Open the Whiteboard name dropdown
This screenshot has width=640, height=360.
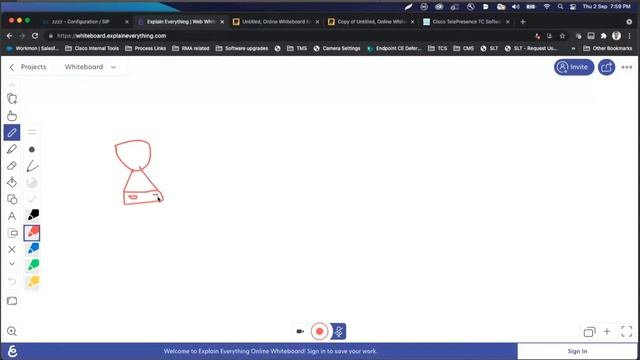90,67
